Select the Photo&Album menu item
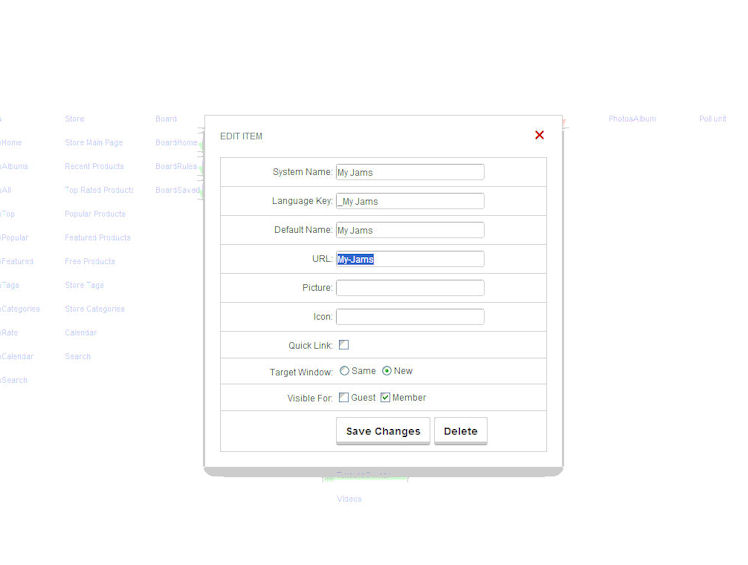Viewport: 748px width, 565px height. tap(632, 119)
